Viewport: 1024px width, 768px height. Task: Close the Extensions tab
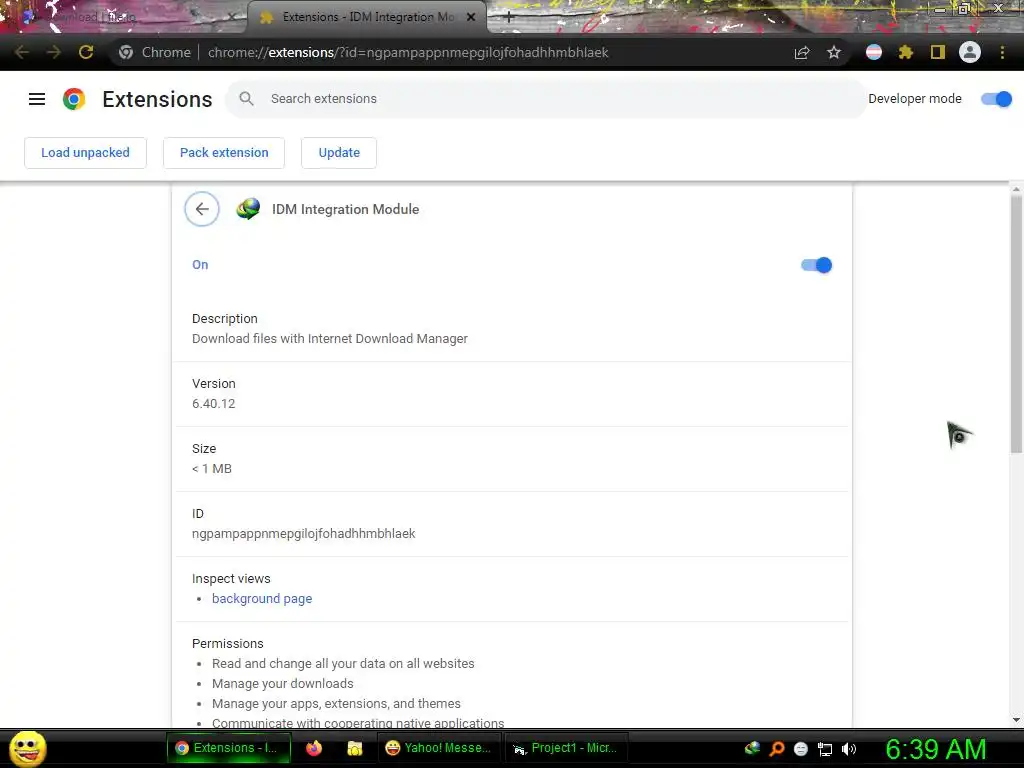coord(471,18)
